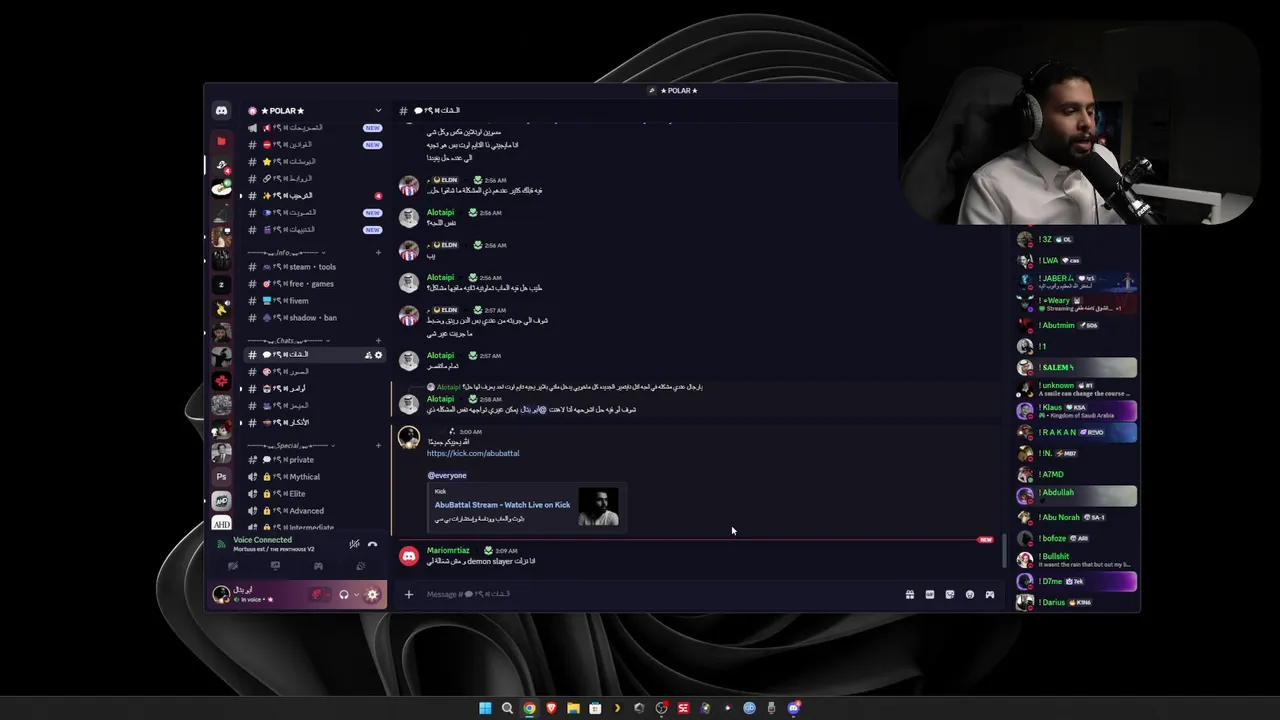Open Brave browser from taskbar
Image resolution: width=1280 pixels, height=720 pixels.
[551, 708]
